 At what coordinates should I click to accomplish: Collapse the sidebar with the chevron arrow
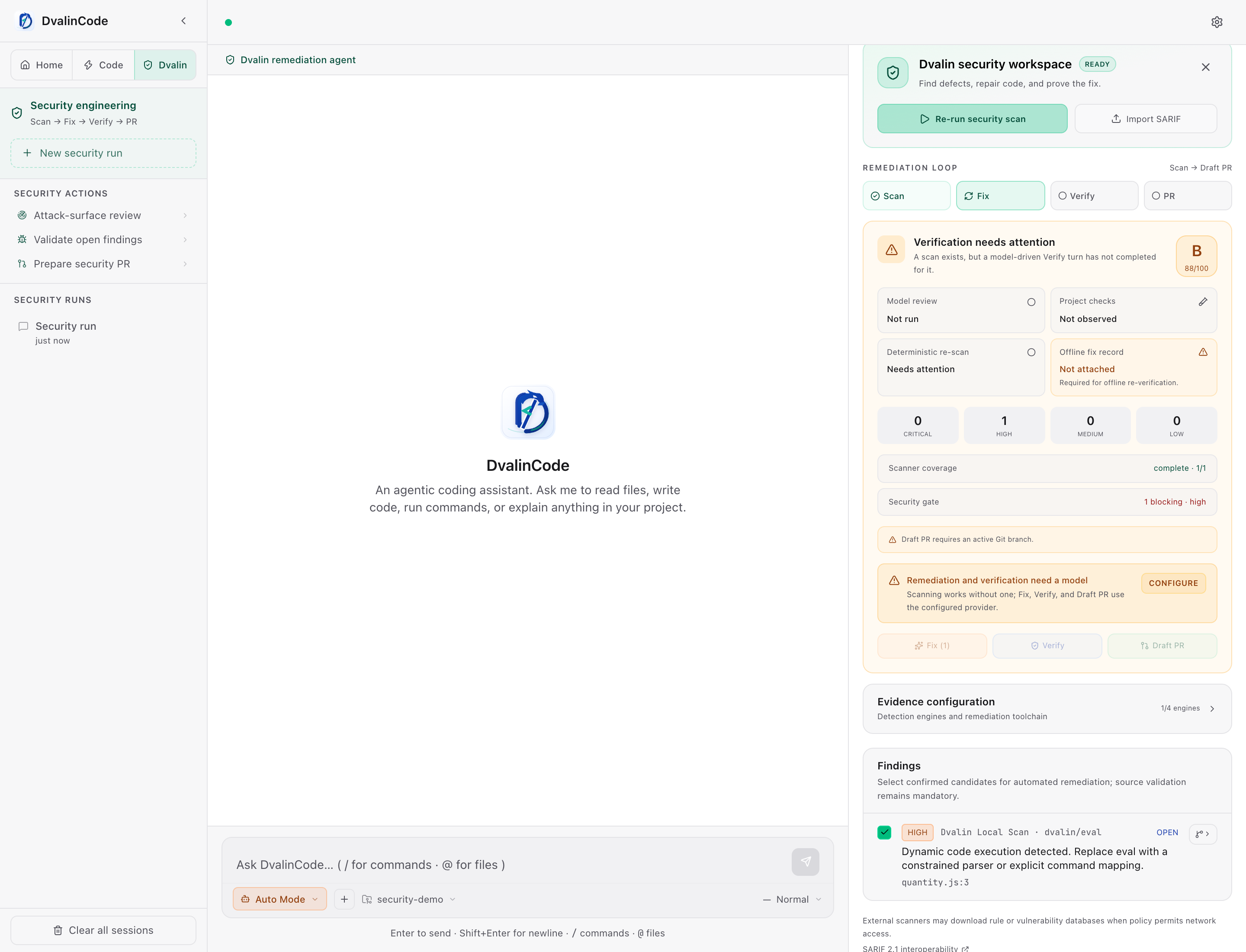(x=183, y=21)
